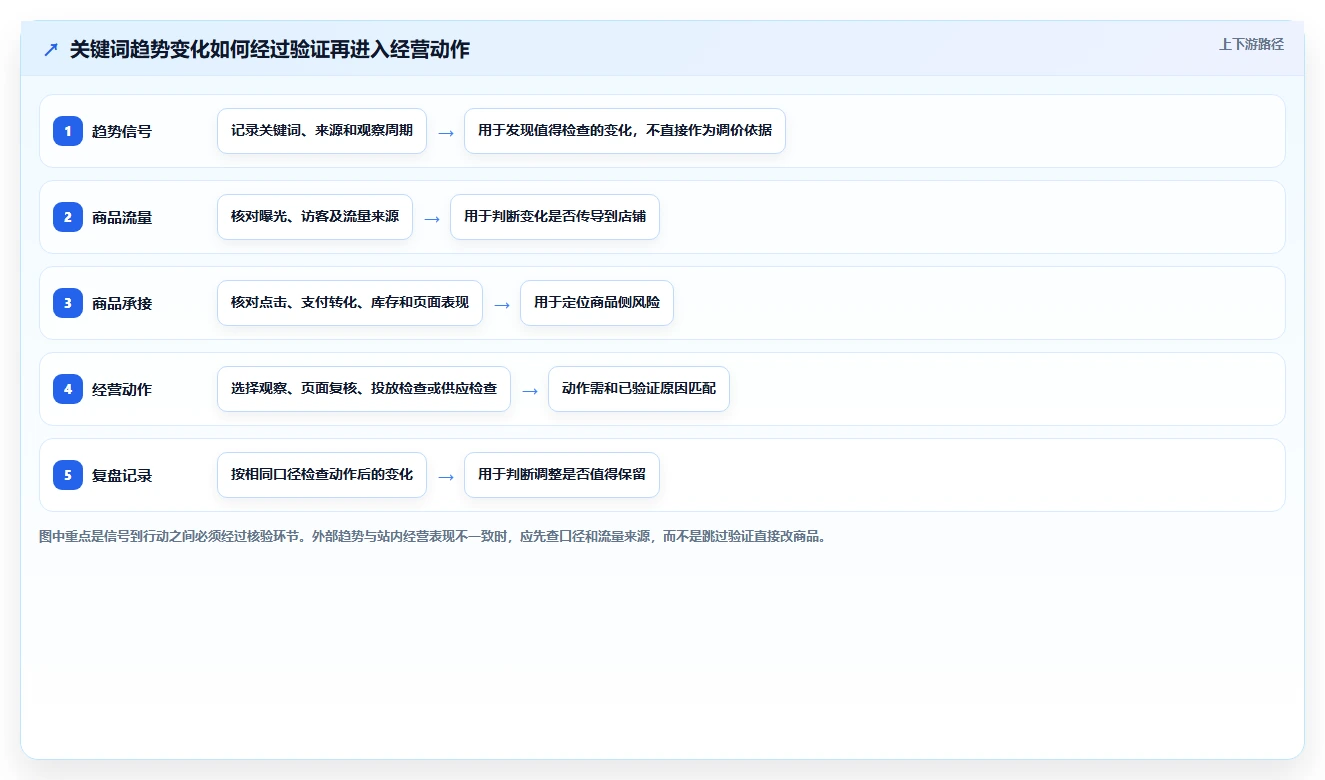Click the title 关键词趋势变化如何经过验证再进入经营动作

[x=269, y=49]
